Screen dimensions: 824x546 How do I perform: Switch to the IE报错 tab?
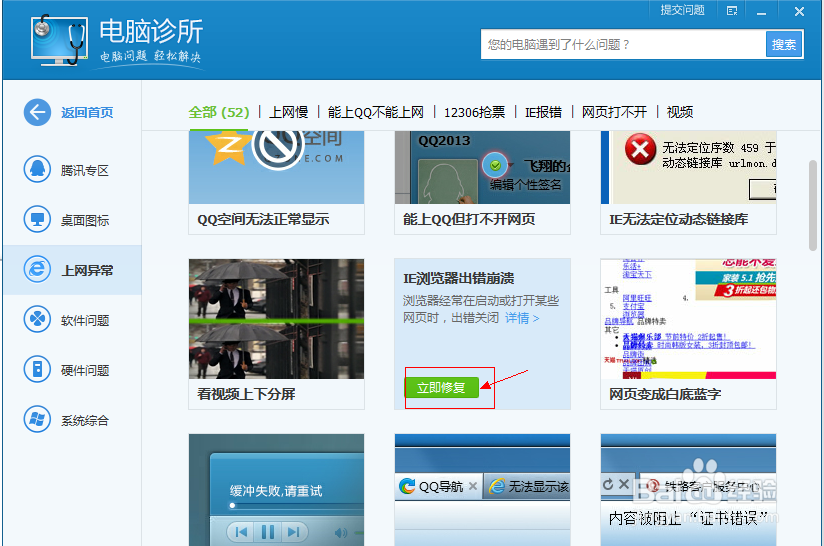click(543, 112)
